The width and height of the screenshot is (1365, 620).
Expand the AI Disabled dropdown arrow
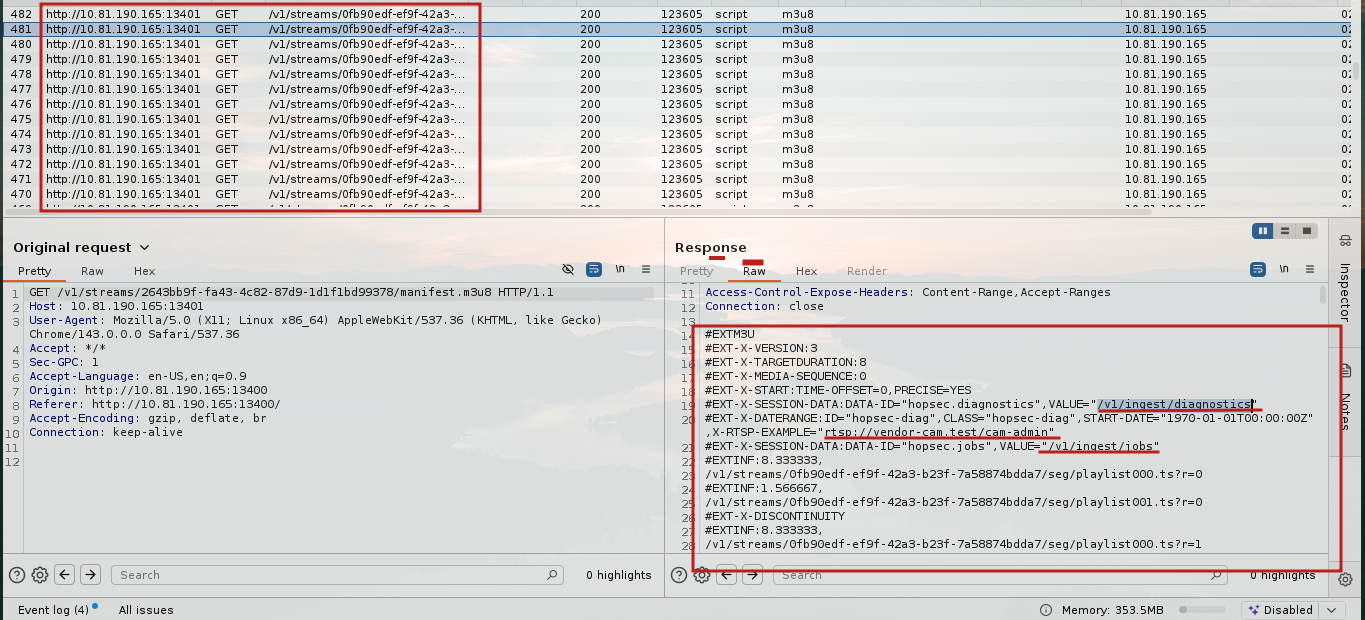pos(1331,610)
